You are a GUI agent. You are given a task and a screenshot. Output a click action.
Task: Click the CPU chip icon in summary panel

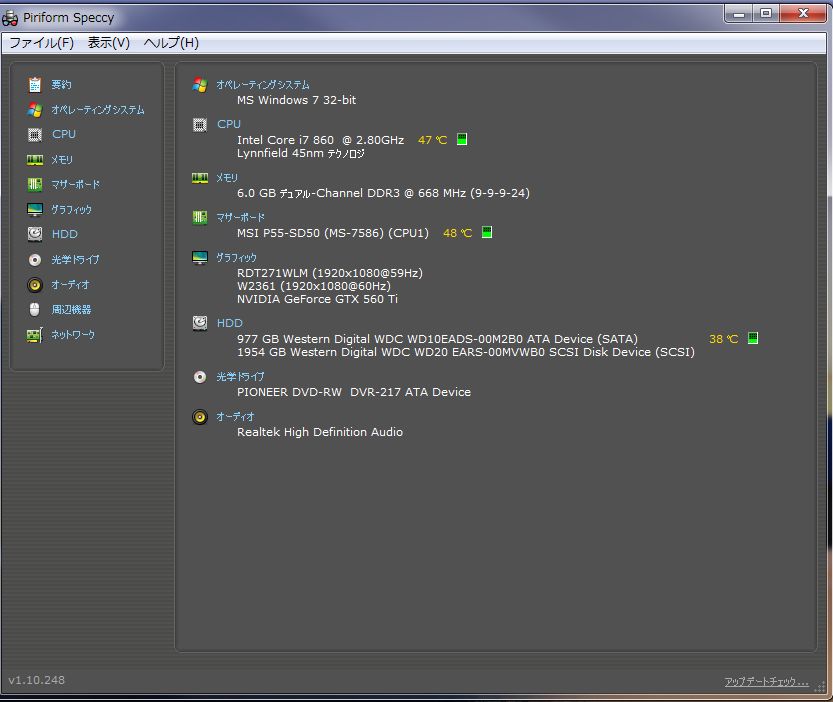click(200, 124)
